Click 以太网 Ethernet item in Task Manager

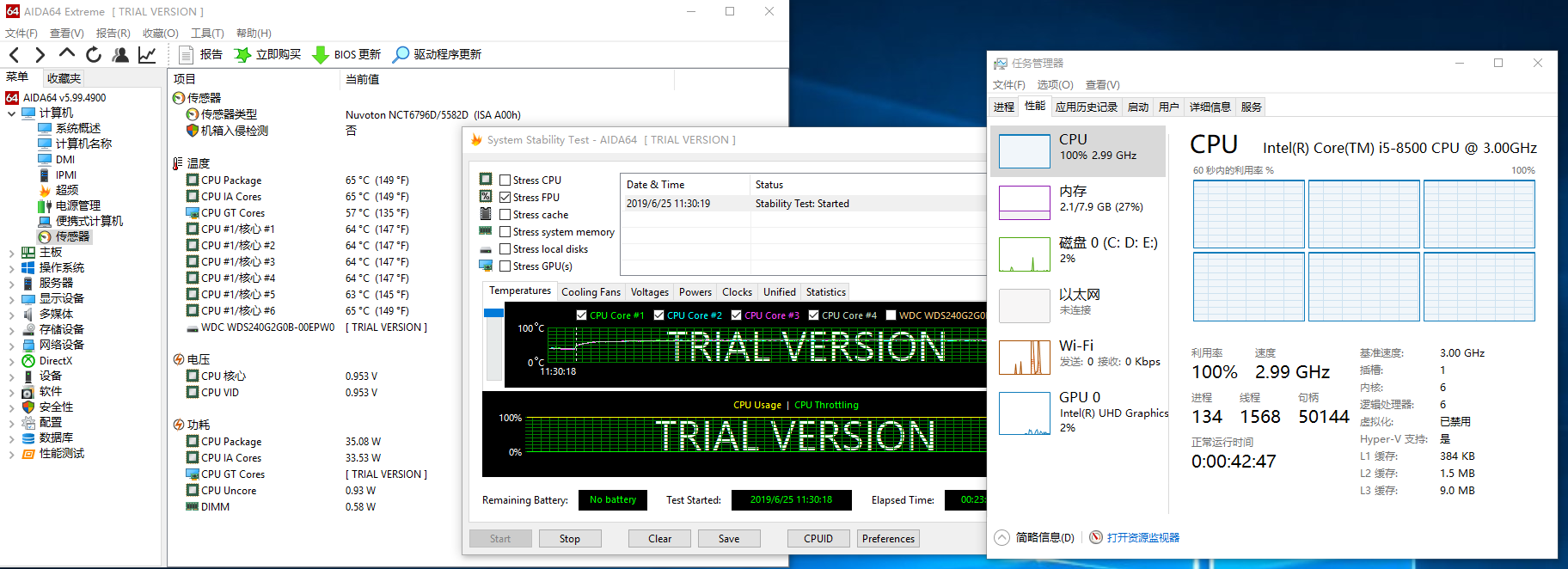pos(1078,305)
